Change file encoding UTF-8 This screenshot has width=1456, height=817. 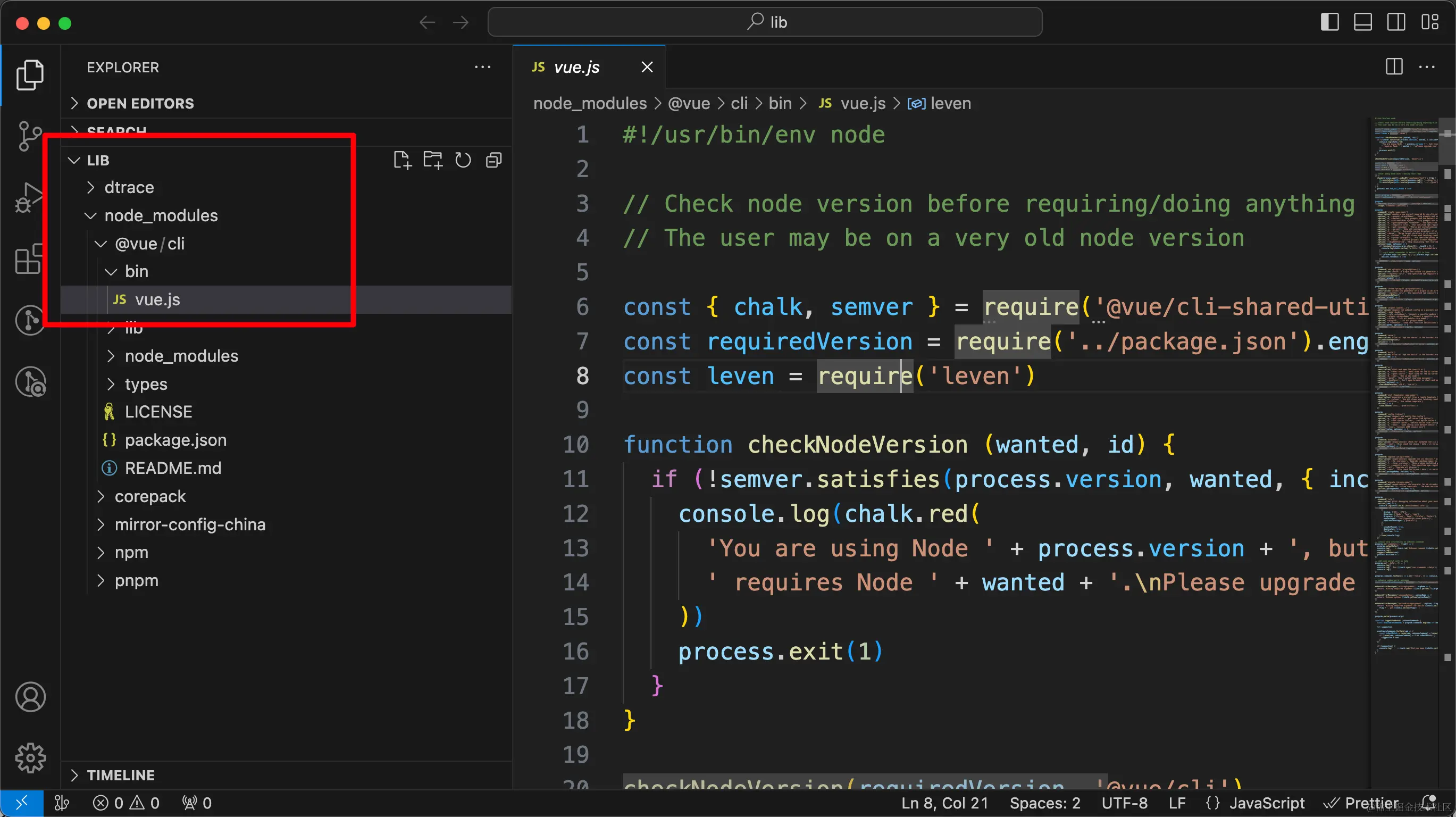click(1124, 803)
